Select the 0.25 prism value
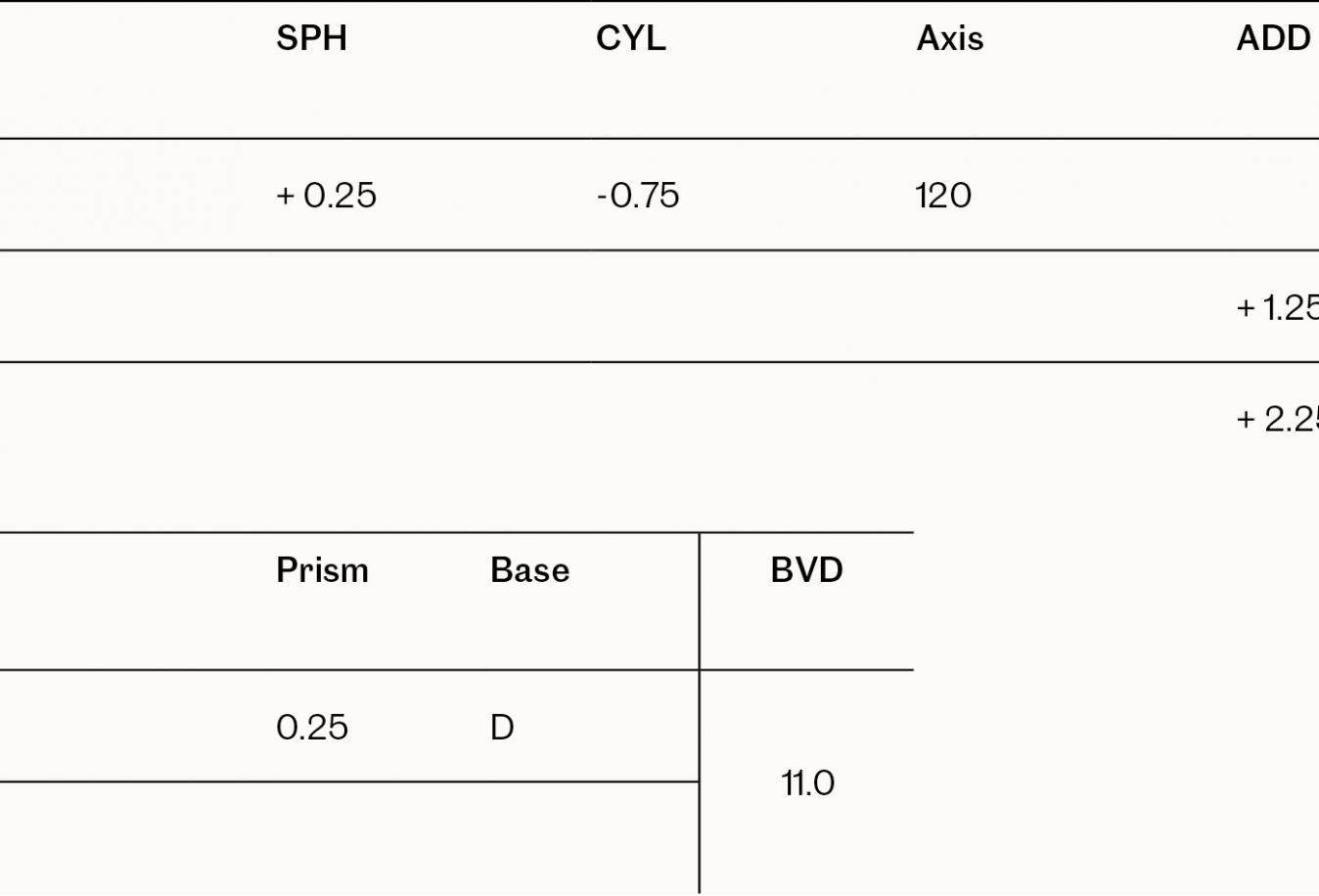1319x896 pixels. pyautogui.click(x=312, y=727)
